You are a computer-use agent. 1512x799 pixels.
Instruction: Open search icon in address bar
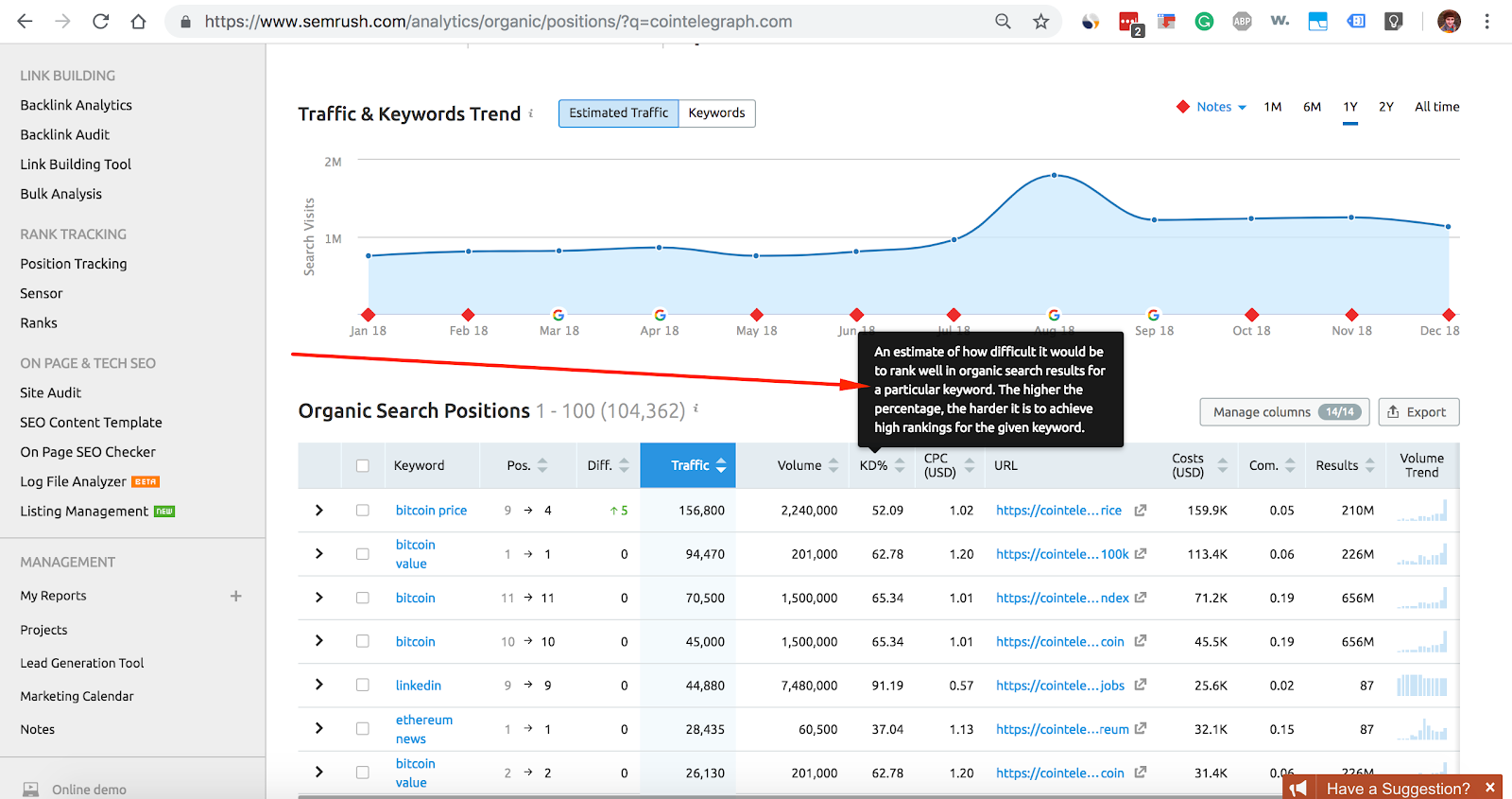(1003, 21)
